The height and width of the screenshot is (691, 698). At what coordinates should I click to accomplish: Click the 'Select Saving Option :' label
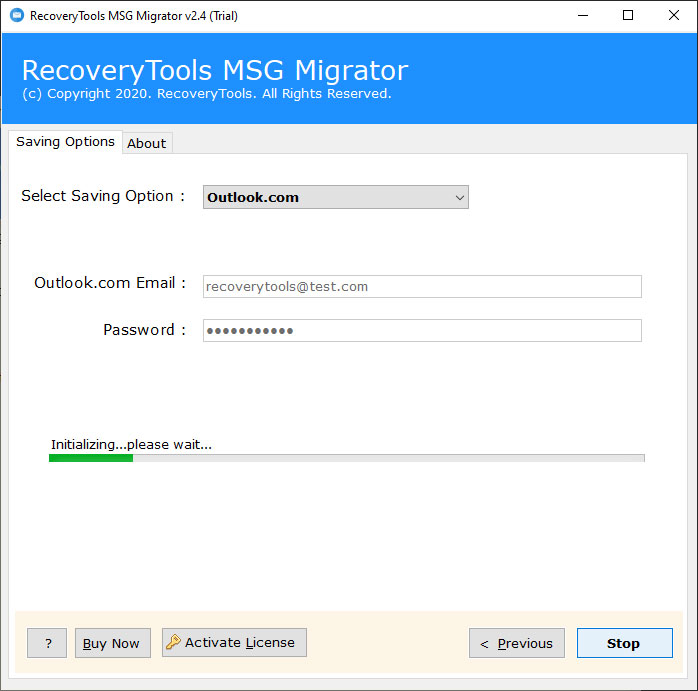103,196
